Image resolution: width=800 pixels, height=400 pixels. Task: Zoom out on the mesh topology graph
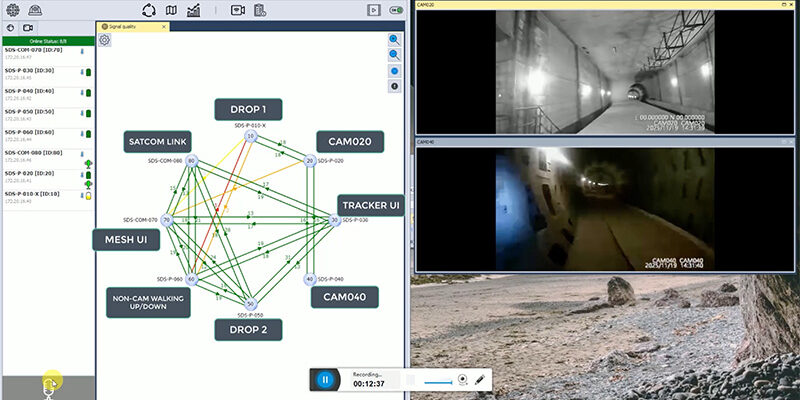[394, 55]
